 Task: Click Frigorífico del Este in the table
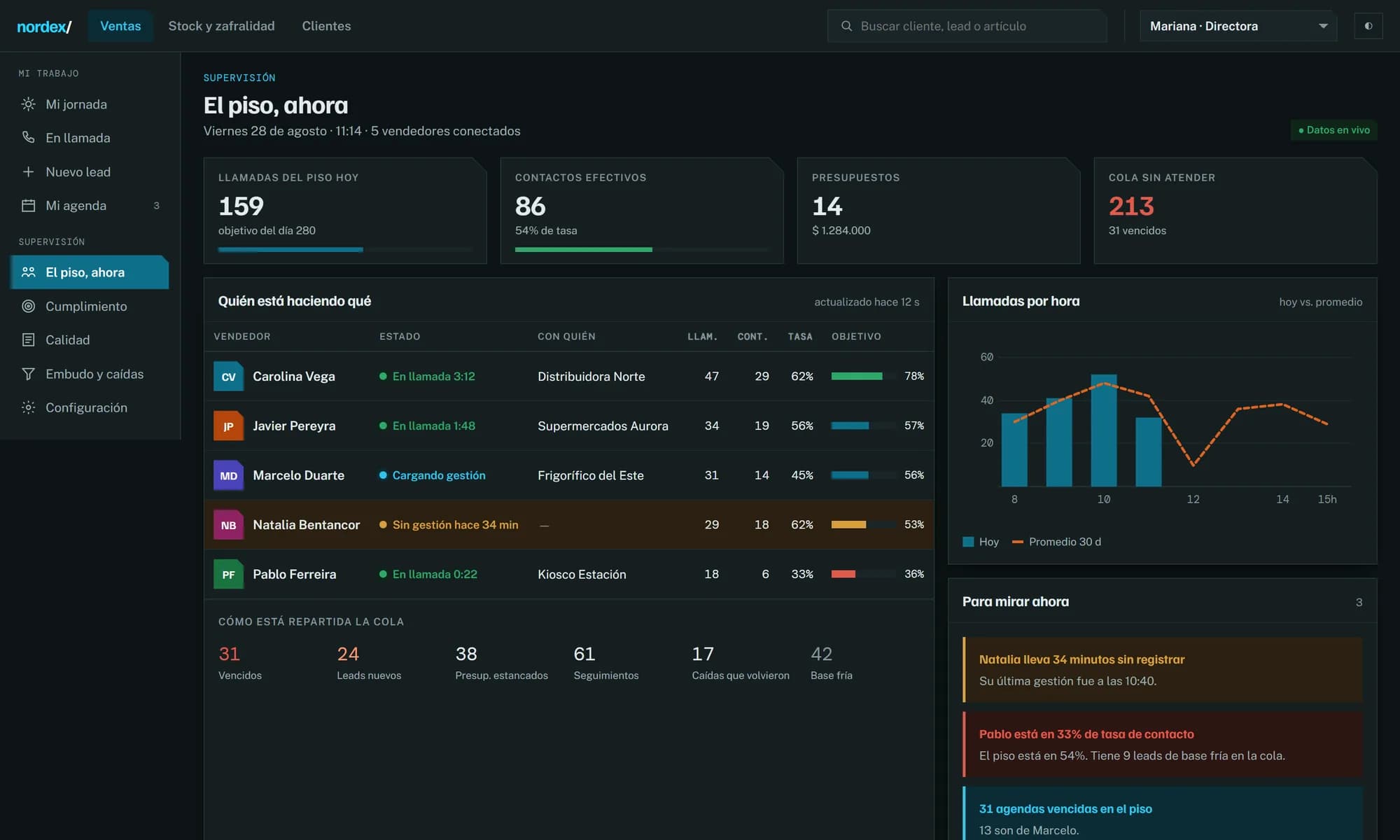[x=591, y=475]
